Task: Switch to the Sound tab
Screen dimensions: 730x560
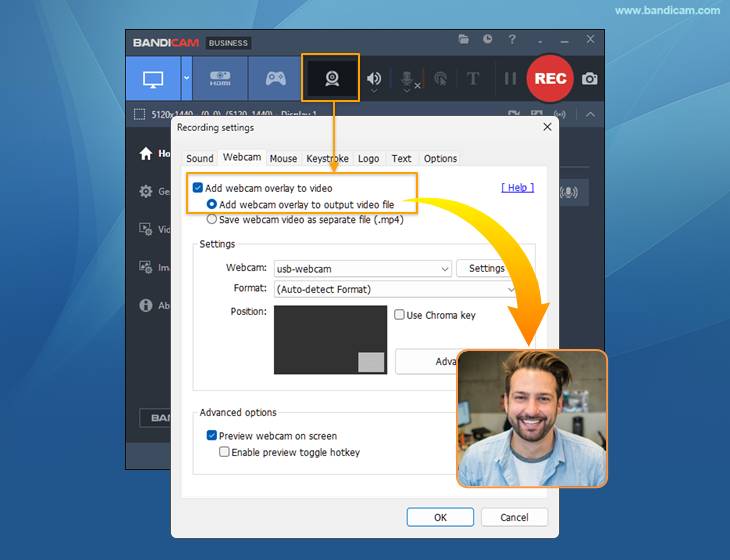Action: [200, 158]
